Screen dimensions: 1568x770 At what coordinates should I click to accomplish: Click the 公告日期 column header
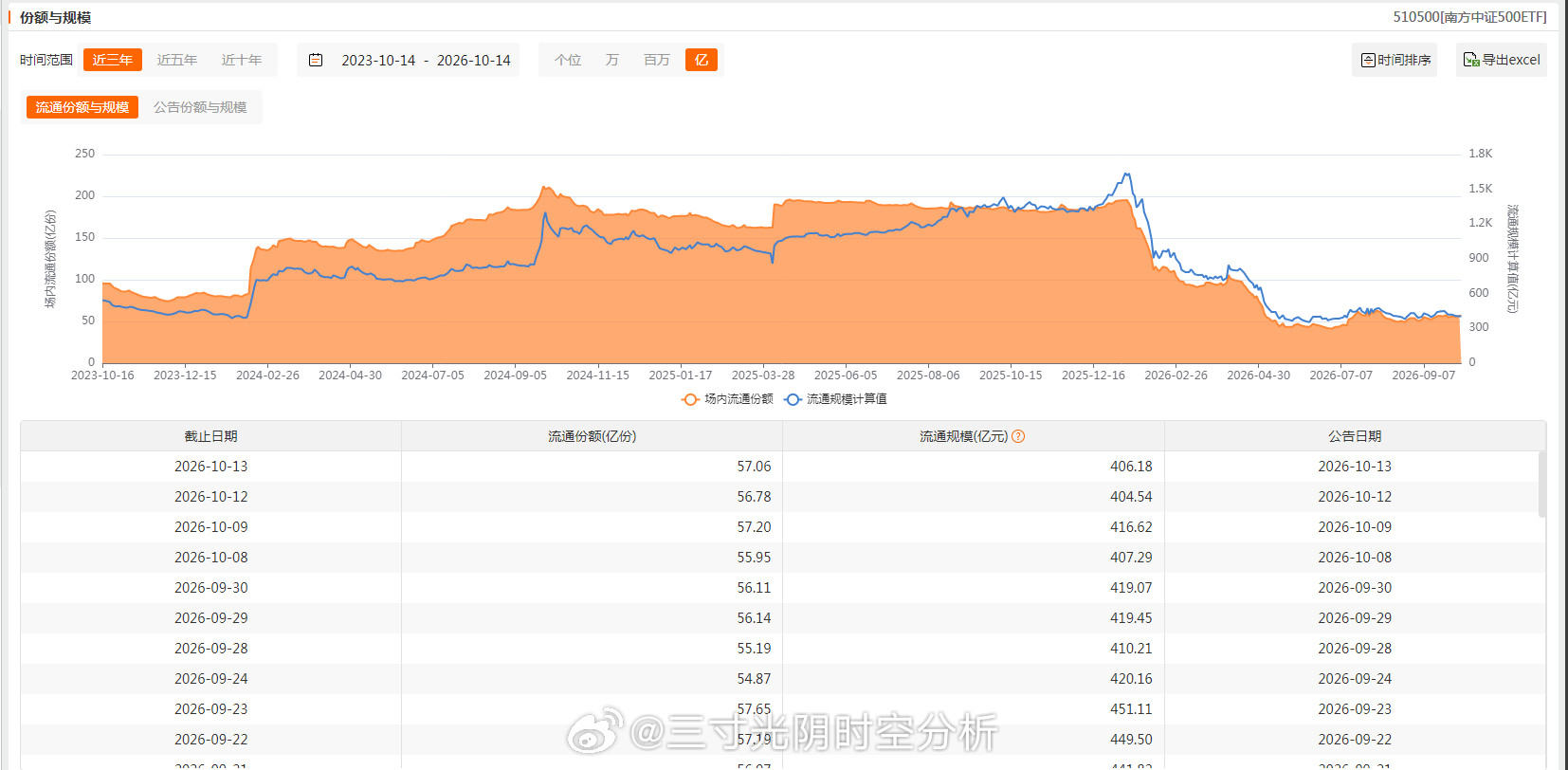tap(1355, 436)
